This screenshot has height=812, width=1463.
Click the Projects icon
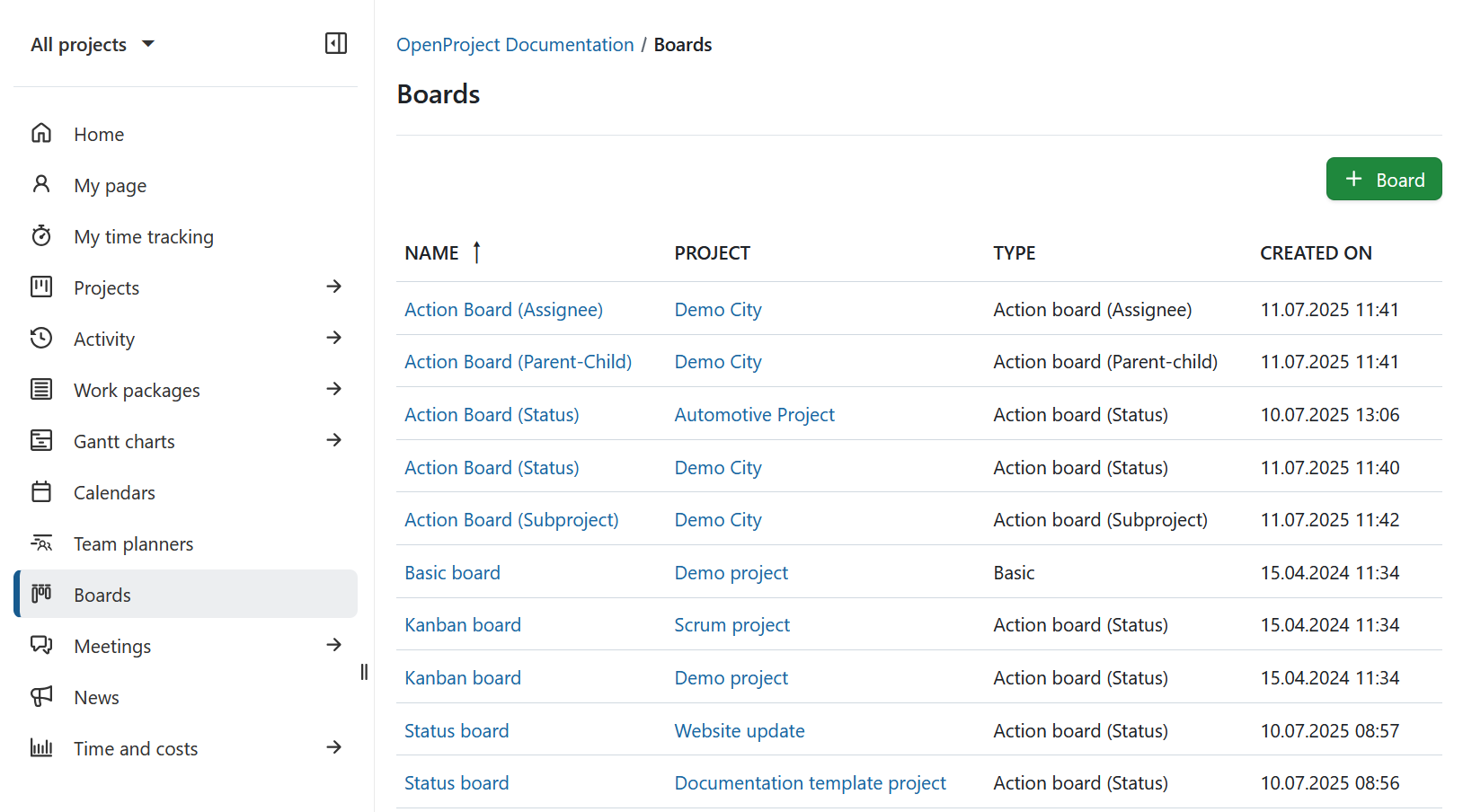tap(41, 287)
